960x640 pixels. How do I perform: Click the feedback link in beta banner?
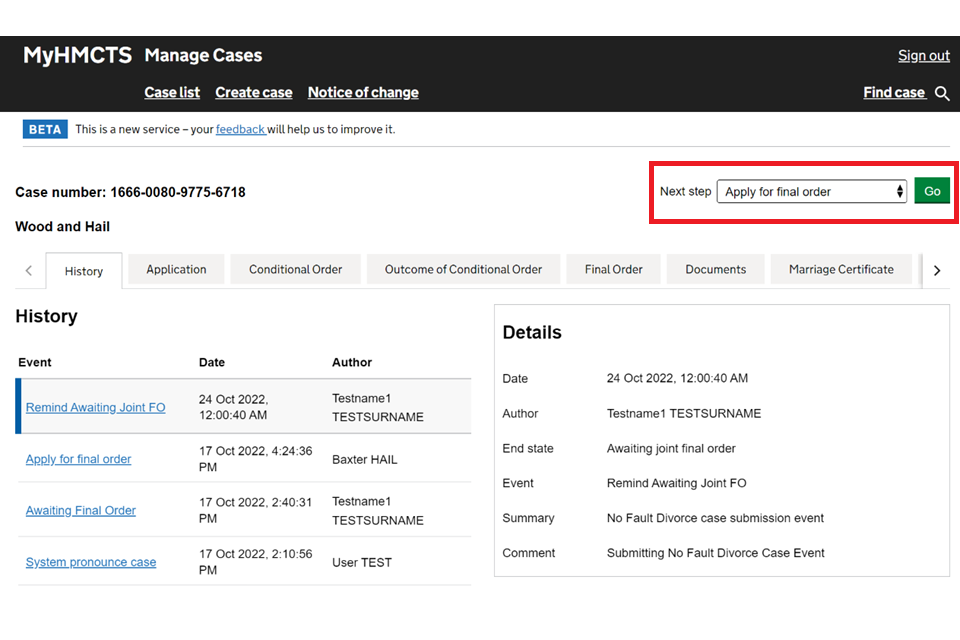(240, 129)
